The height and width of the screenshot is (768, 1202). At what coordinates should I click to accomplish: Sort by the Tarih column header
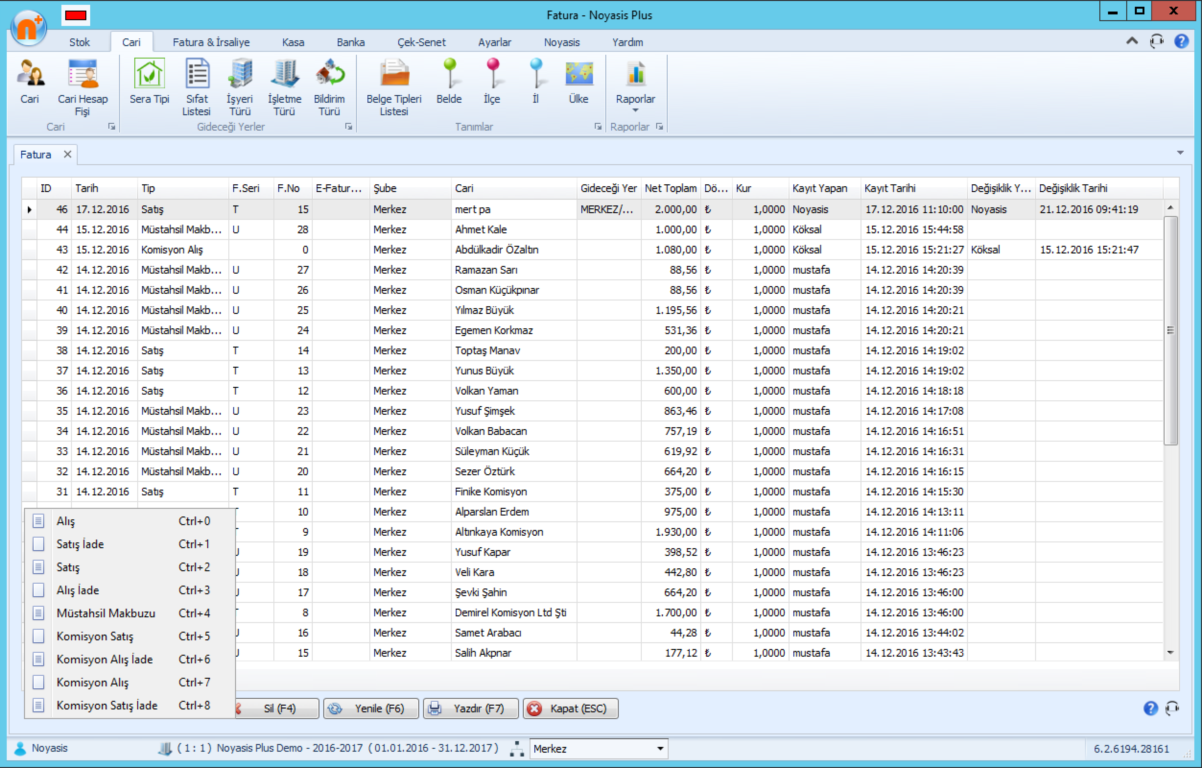[105, 188]
